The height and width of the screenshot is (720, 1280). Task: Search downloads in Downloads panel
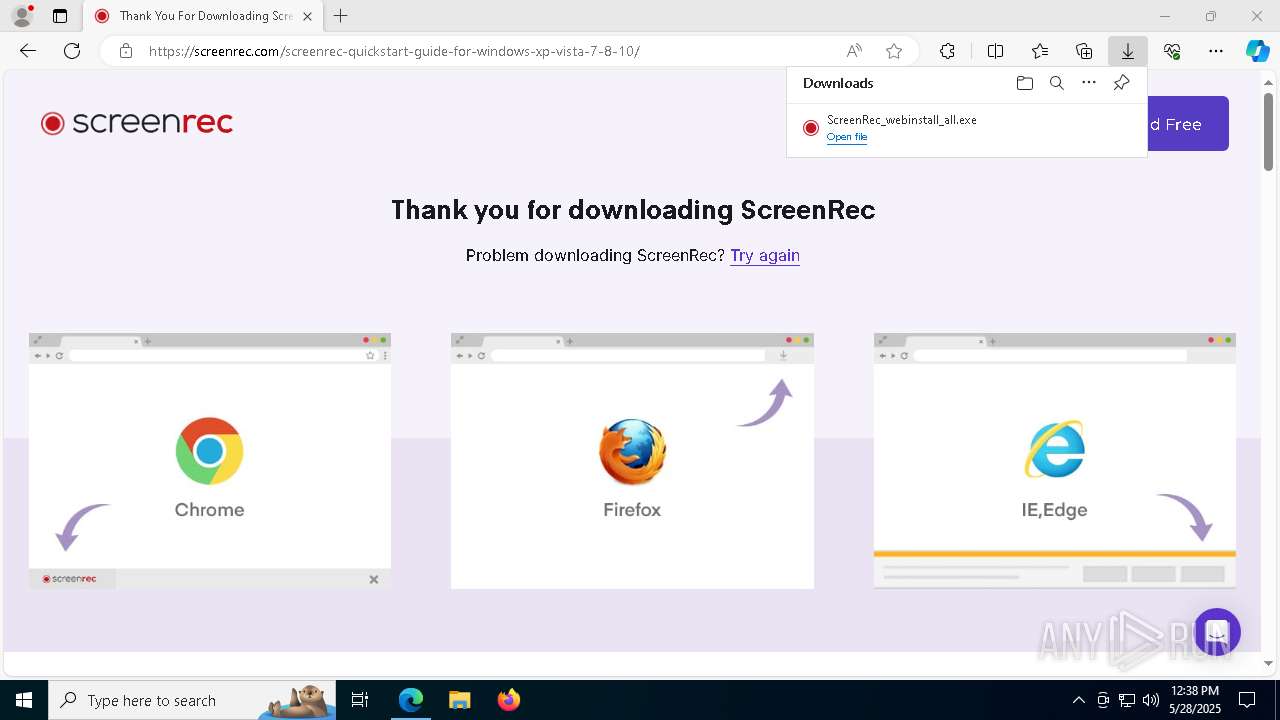point(1056,83)
